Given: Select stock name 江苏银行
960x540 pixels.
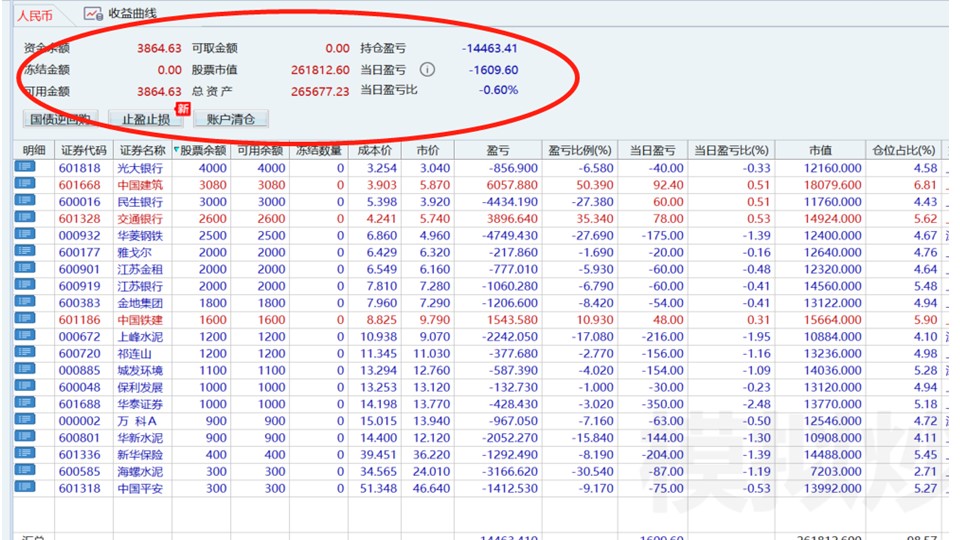Looking at the screenshot, I should [140, 286].
